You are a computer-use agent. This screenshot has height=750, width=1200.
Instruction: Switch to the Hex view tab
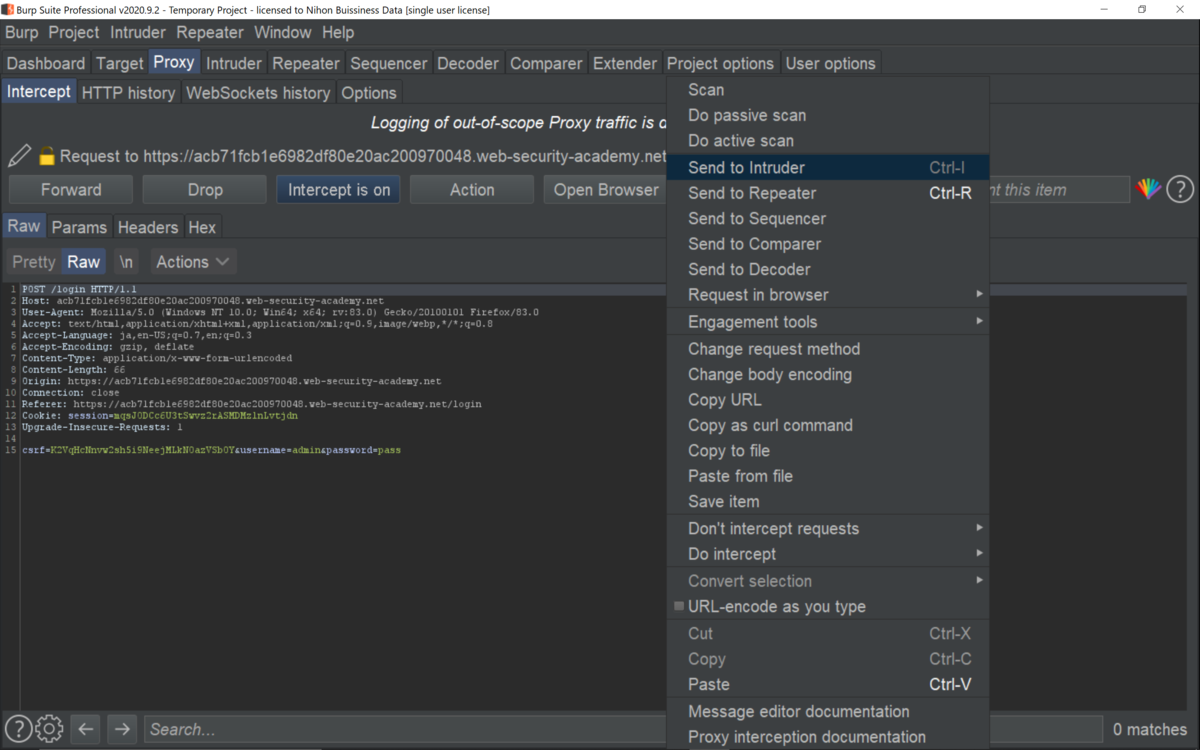point(202,227)
